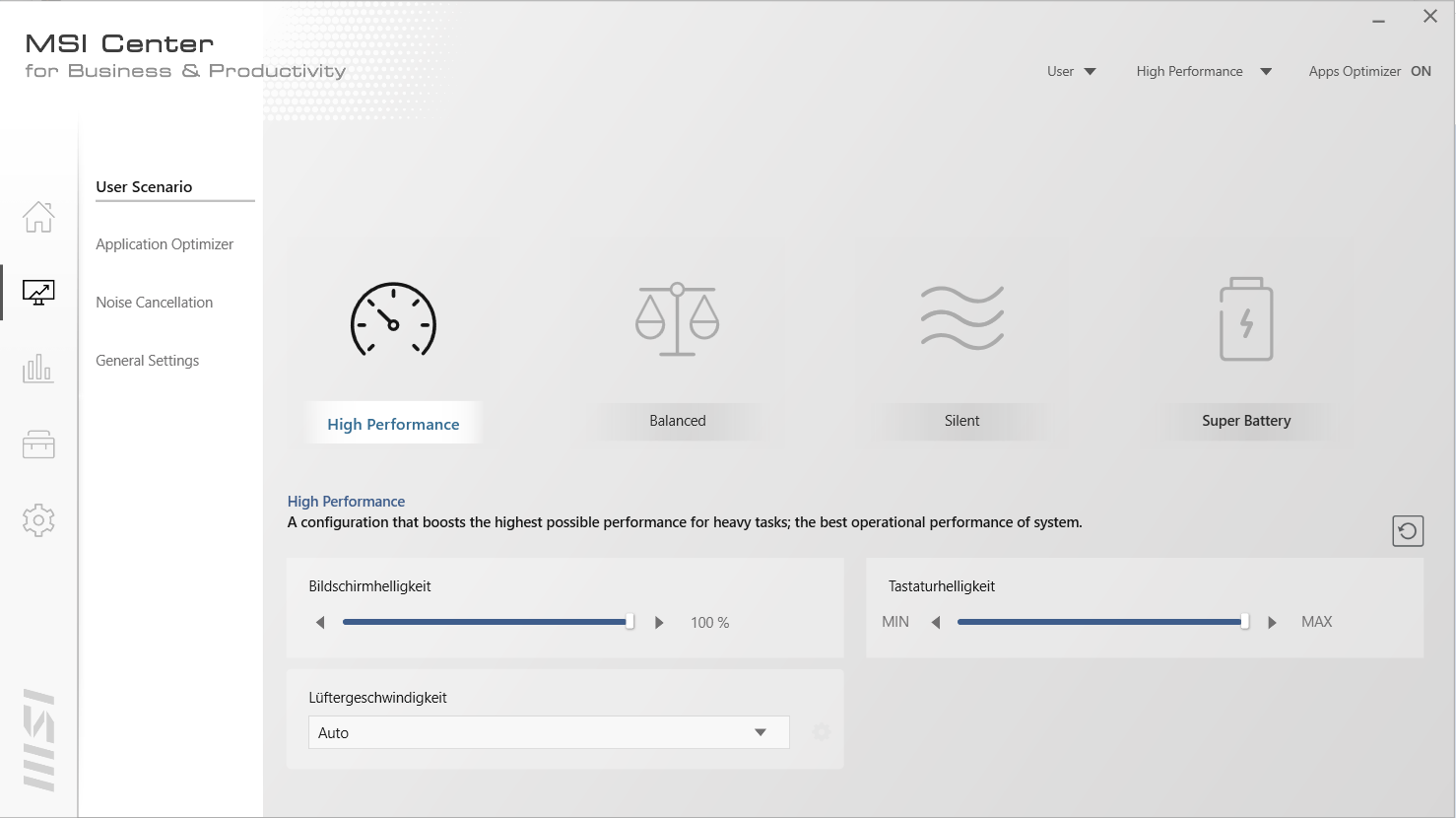Viewport: 1456px width, 818px height.
Task: Close the MSI Center window
Action: pos(1430,16)
